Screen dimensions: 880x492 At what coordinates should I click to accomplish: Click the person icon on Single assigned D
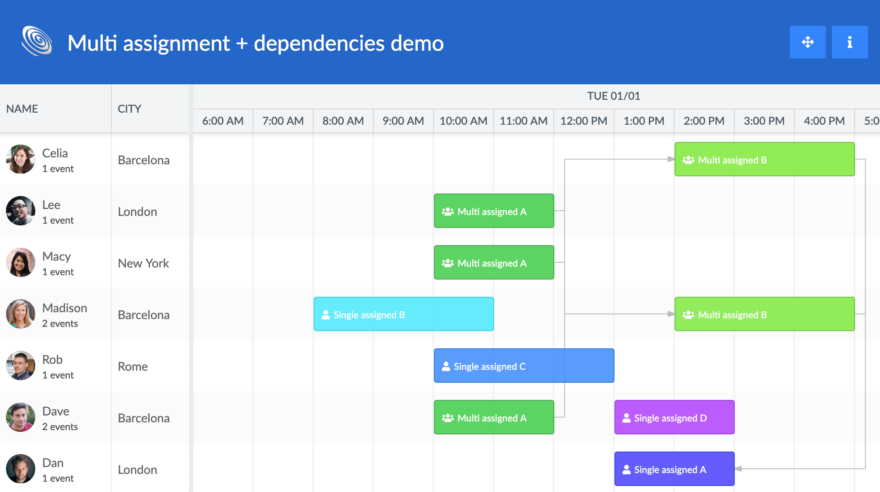pyautogui.click(x=625, y=418)
